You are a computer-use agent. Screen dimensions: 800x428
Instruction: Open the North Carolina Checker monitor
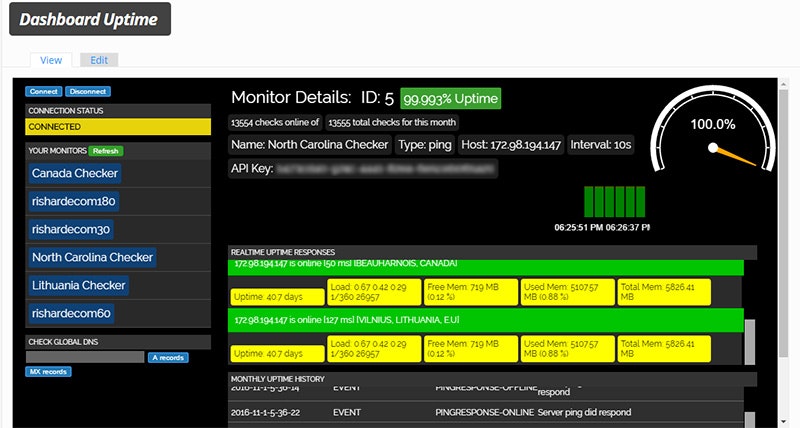coord(92,258)
